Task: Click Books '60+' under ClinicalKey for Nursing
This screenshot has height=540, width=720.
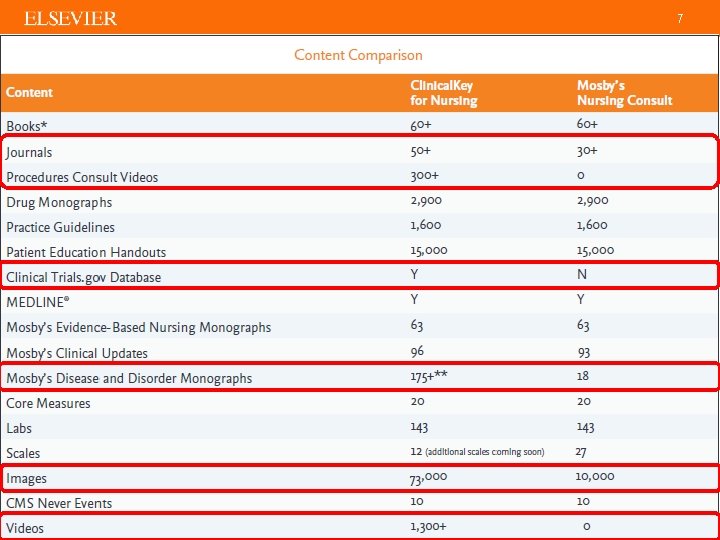Action: [421, 124]
